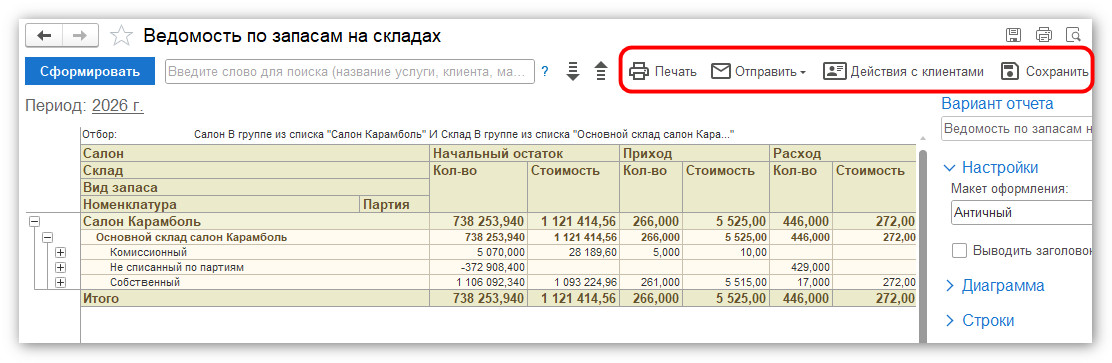Click the blue Сформировать button
Screen dimensions: 1112x363
89,72
